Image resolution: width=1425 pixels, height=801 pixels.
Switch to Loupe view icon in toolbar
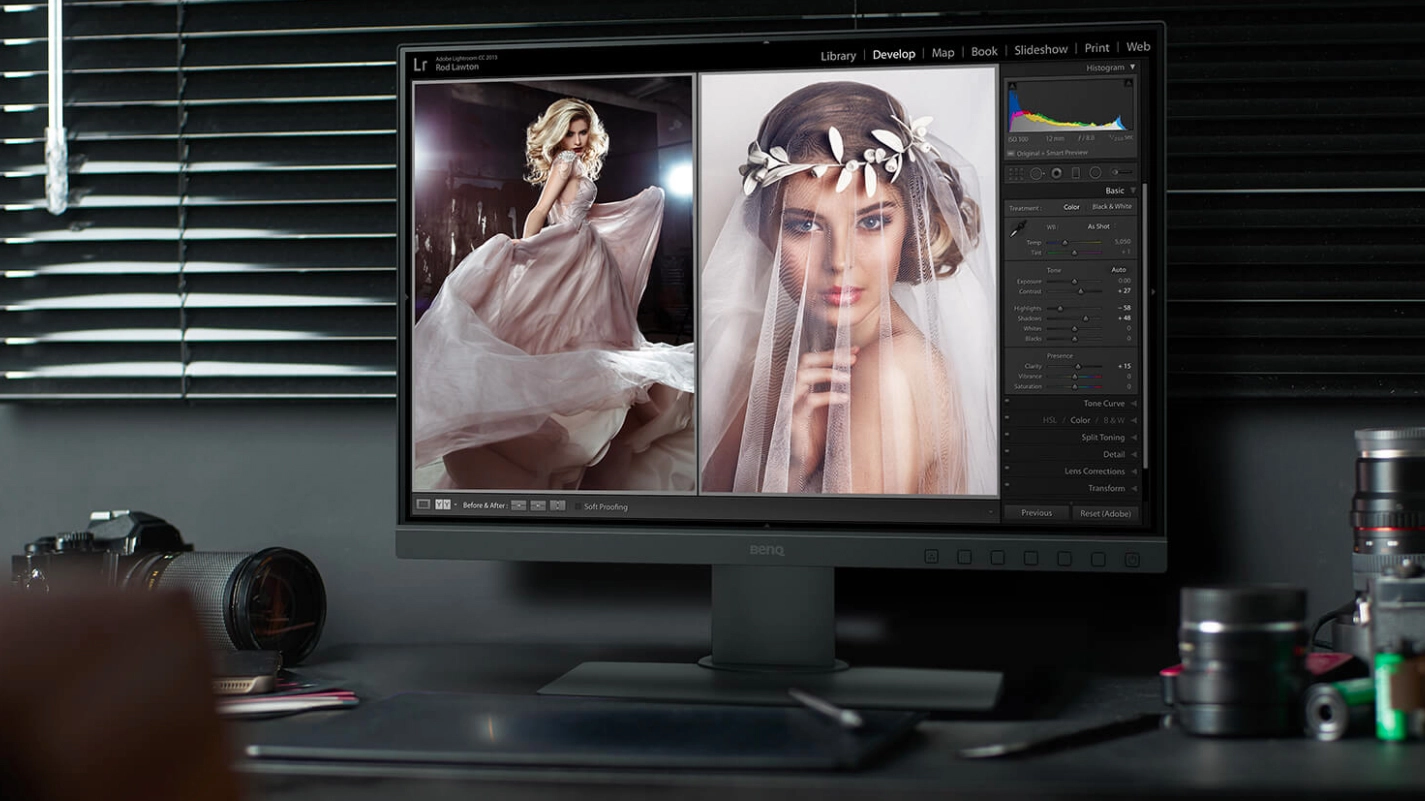pyautogui.click(x=423, y=505)
